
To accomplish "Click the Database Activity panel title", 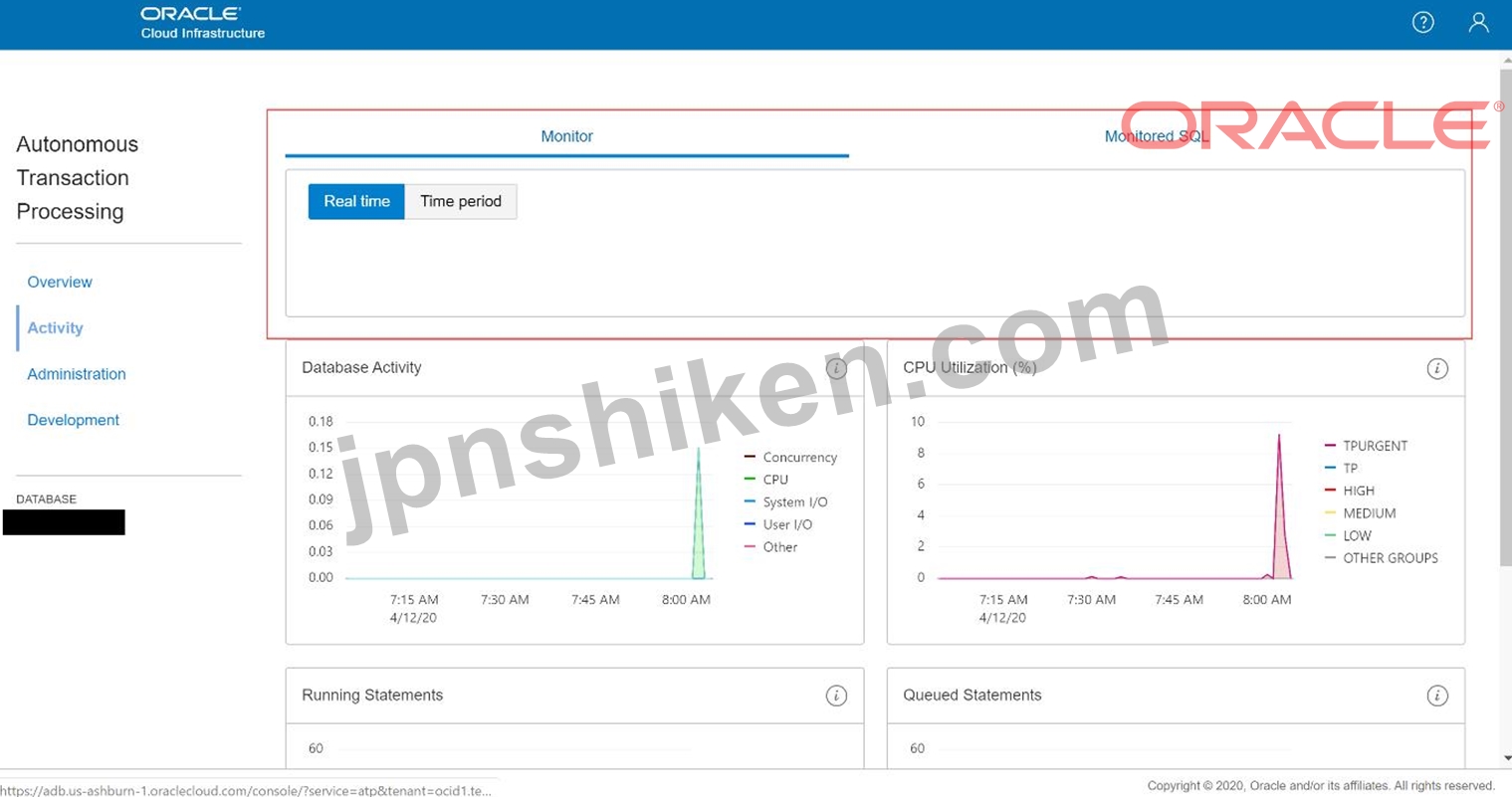I will 361,367.
